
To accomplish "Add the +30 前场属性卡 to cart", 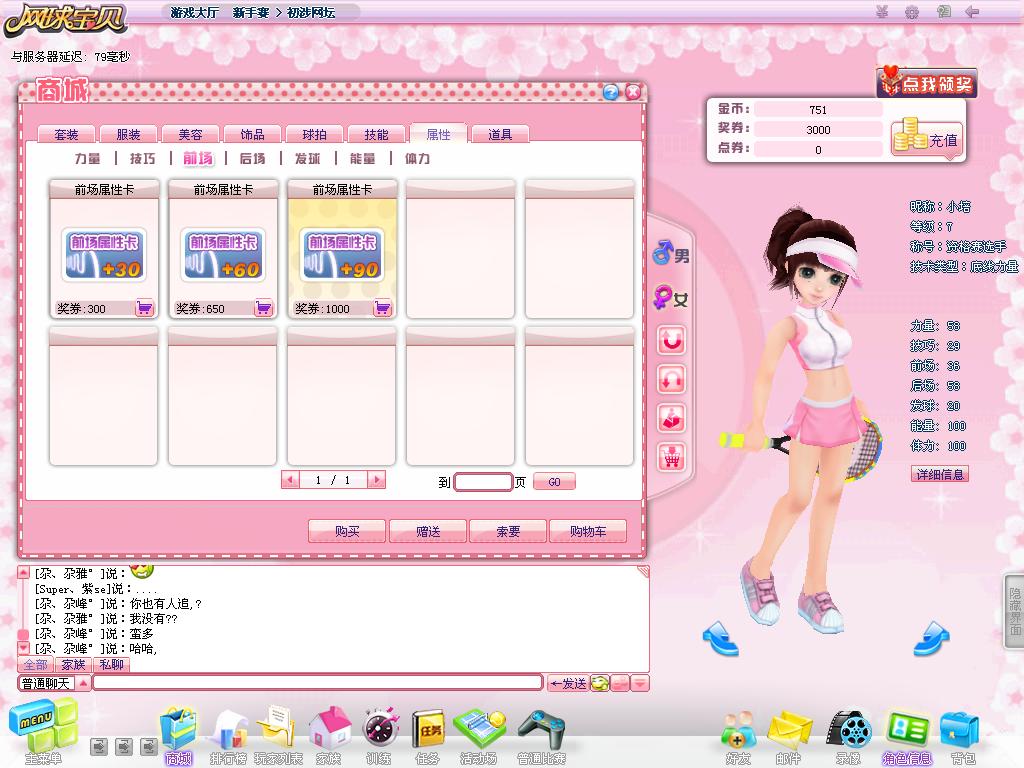I will (144, 309).
